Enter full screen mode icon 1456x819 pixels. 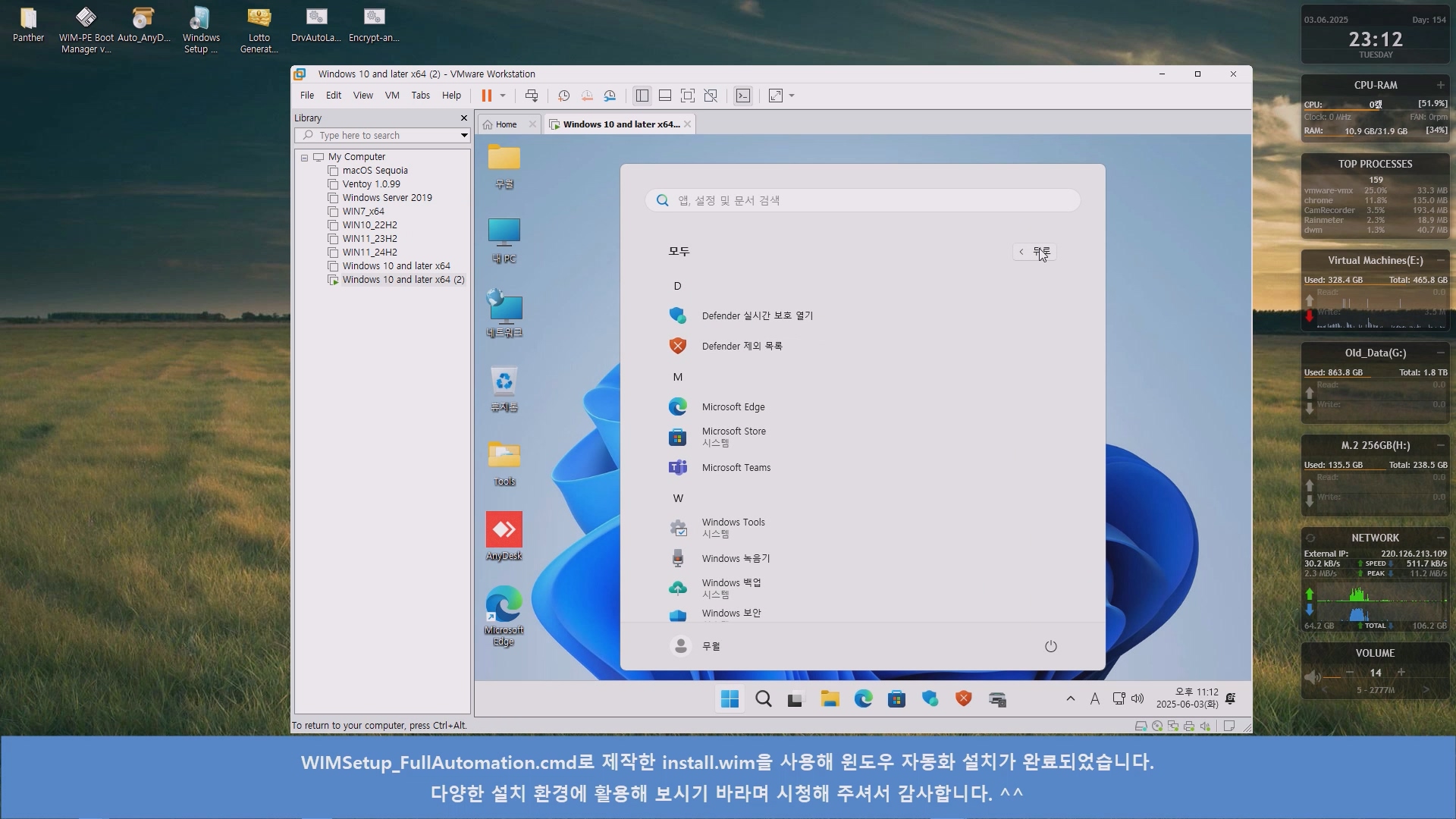pos(688,96)
